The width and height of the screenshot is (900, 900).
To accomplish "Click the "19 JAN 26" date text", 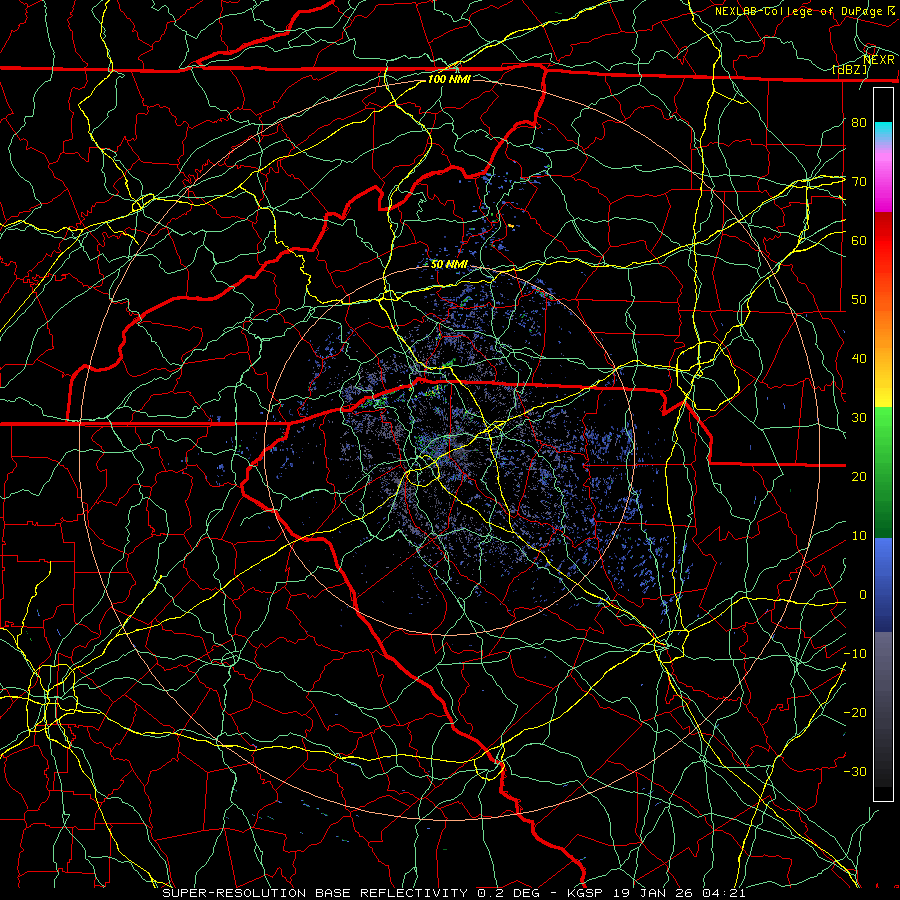I will point(653,893).
